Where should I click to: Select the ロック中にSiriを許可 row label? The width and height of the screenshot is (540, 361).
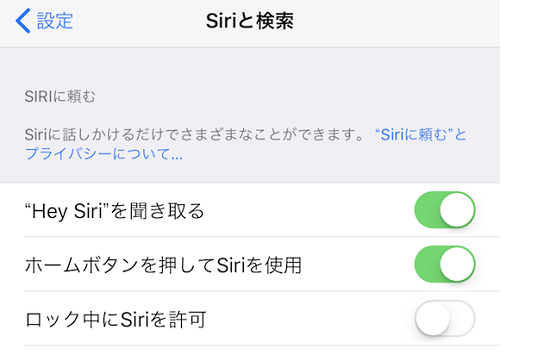pos(115,319)
